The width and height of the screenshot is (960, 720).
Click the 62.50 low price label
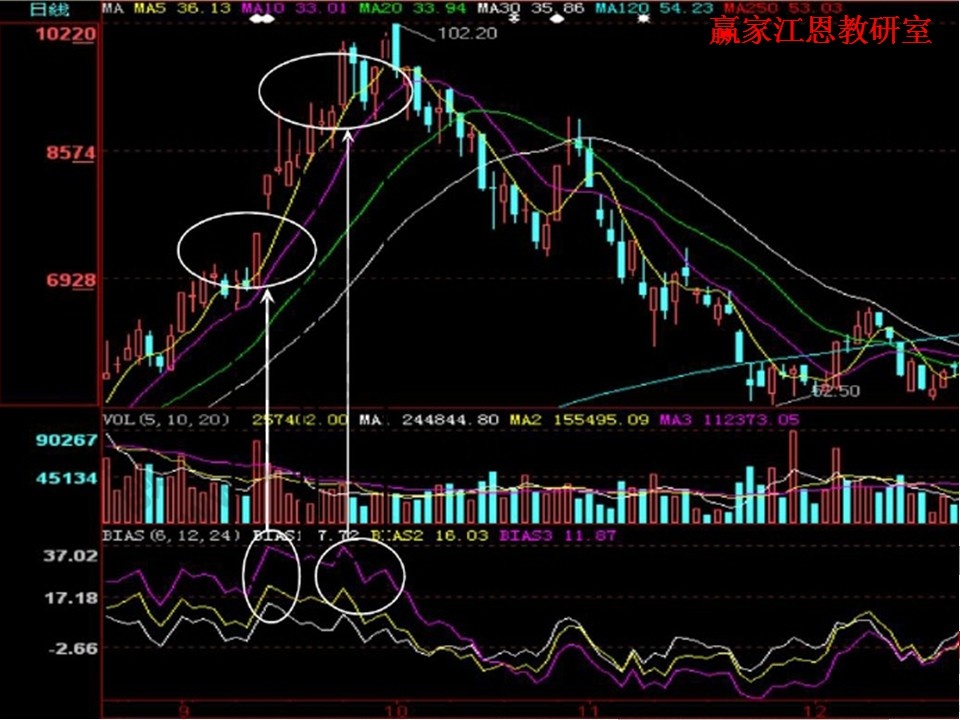click(836, 392)
